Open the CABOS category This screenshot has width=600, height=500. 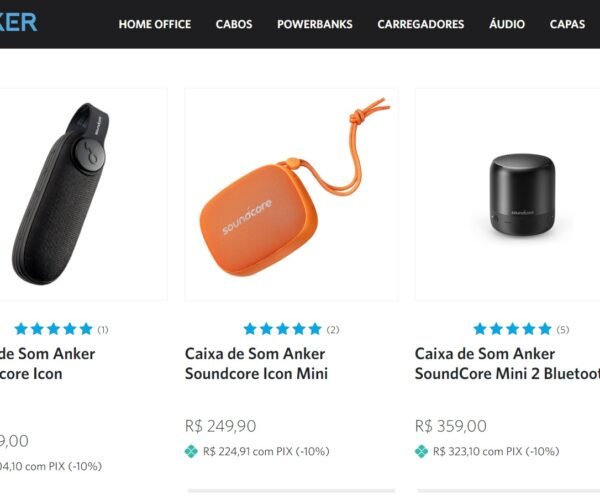[x=234, y=24]
